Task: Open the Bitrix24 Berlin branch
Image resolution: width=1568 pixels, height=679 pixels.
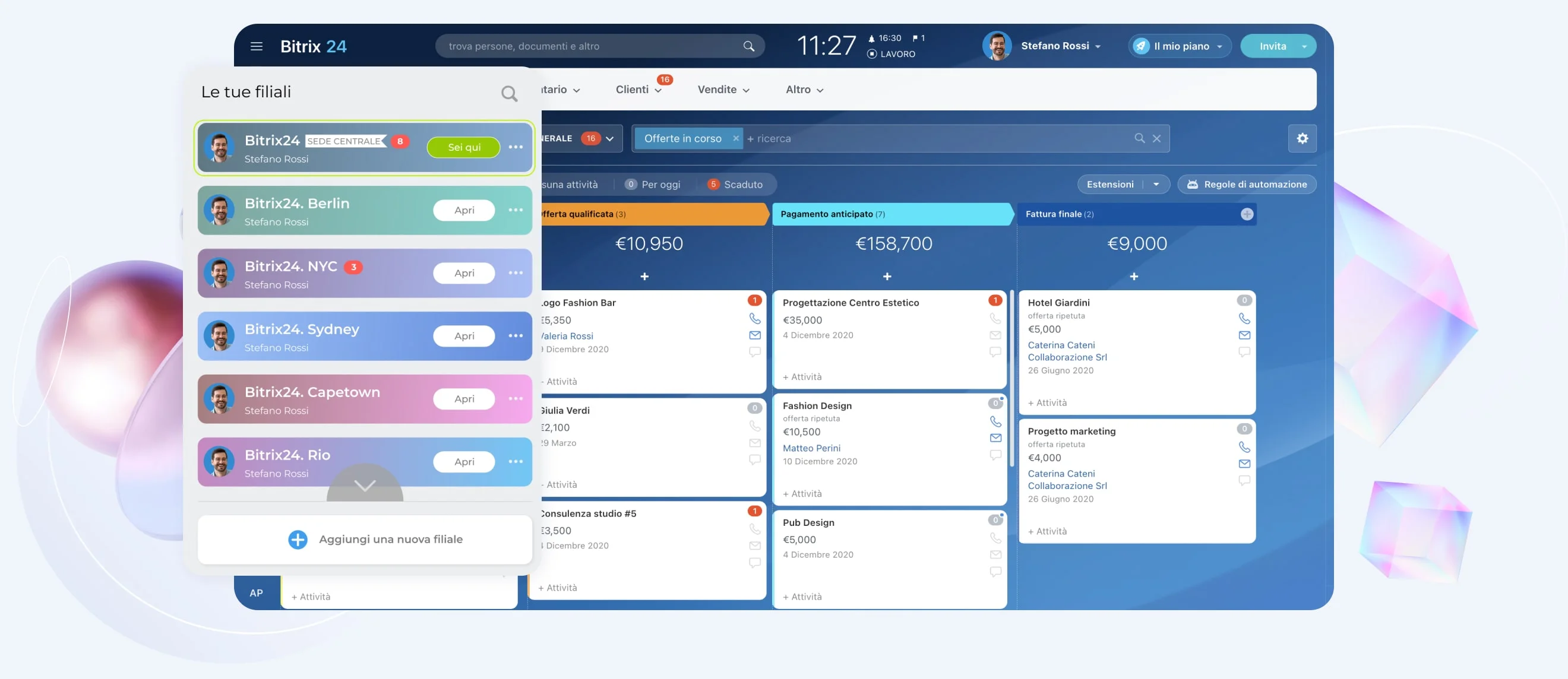Action: pyautogui.click(x=464, y=210)
